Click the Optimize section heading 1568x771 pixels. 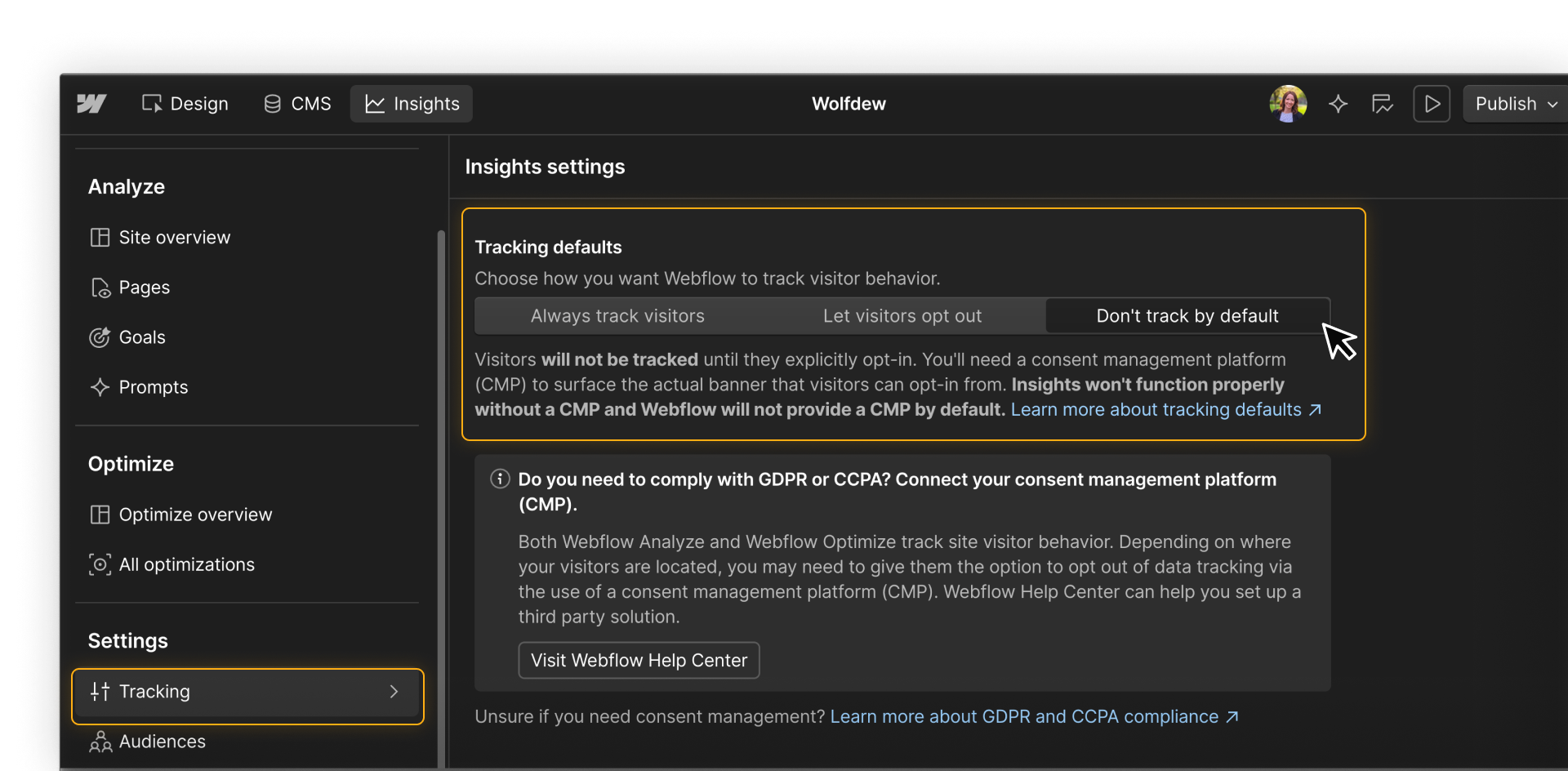coord(131,464)
